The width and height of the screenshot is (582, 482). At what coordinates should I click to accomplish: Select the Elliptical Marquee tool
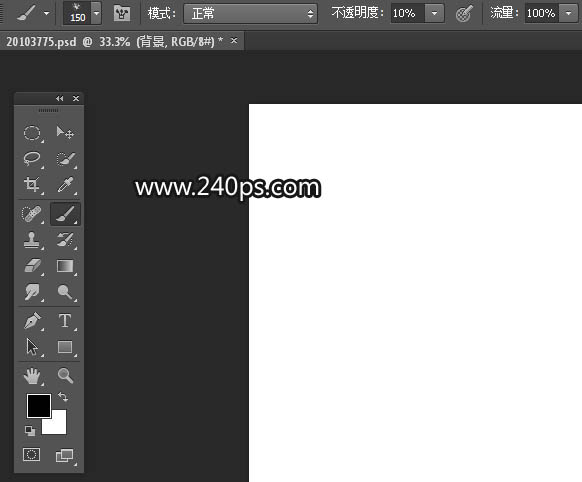32,132
